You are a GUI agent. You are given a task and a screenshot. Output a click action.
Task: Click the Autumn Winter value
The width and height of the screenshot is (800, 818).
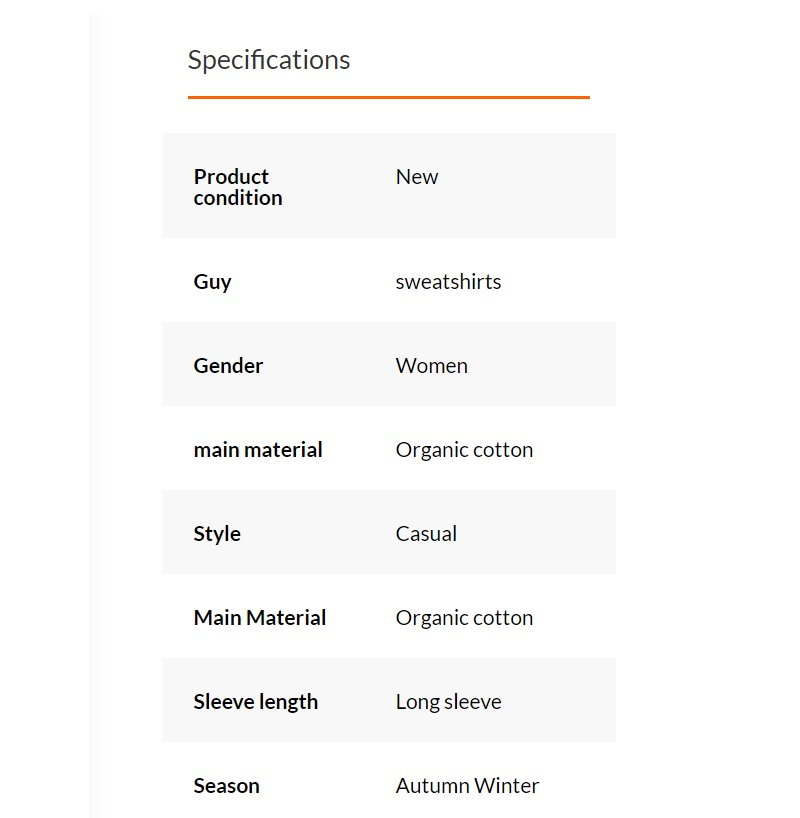pyautogui.click(x=467, y=786)
